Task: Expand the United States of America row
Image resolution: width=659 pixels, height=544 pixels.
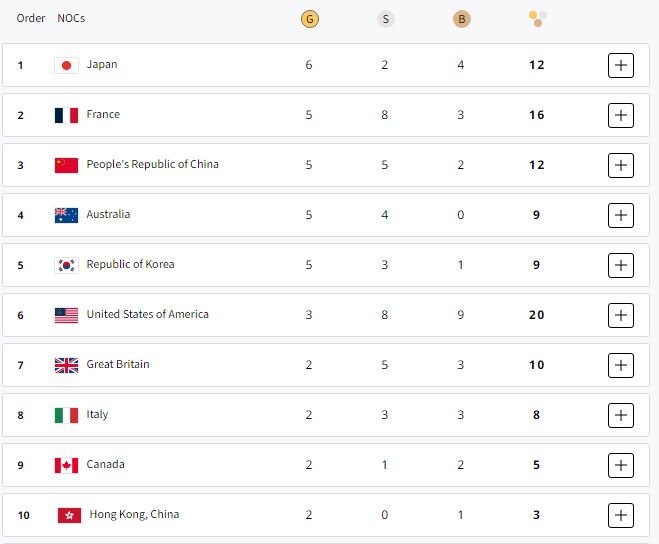Action: point(621,315)
